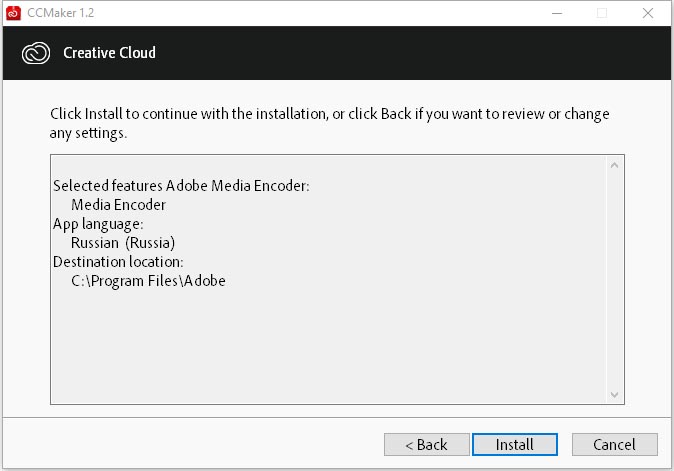Click the Install button
Viewport: 674px width, 471px height.
tap(515, 444)
